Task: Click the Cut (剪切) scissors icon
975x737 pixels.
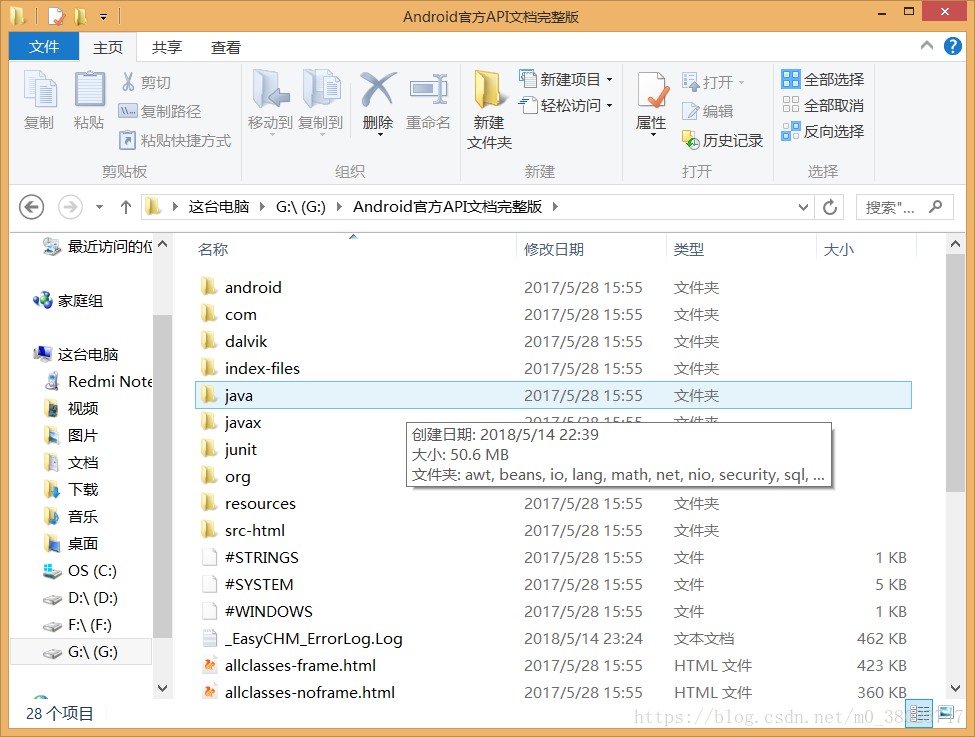Action: (x=128, y=81)
